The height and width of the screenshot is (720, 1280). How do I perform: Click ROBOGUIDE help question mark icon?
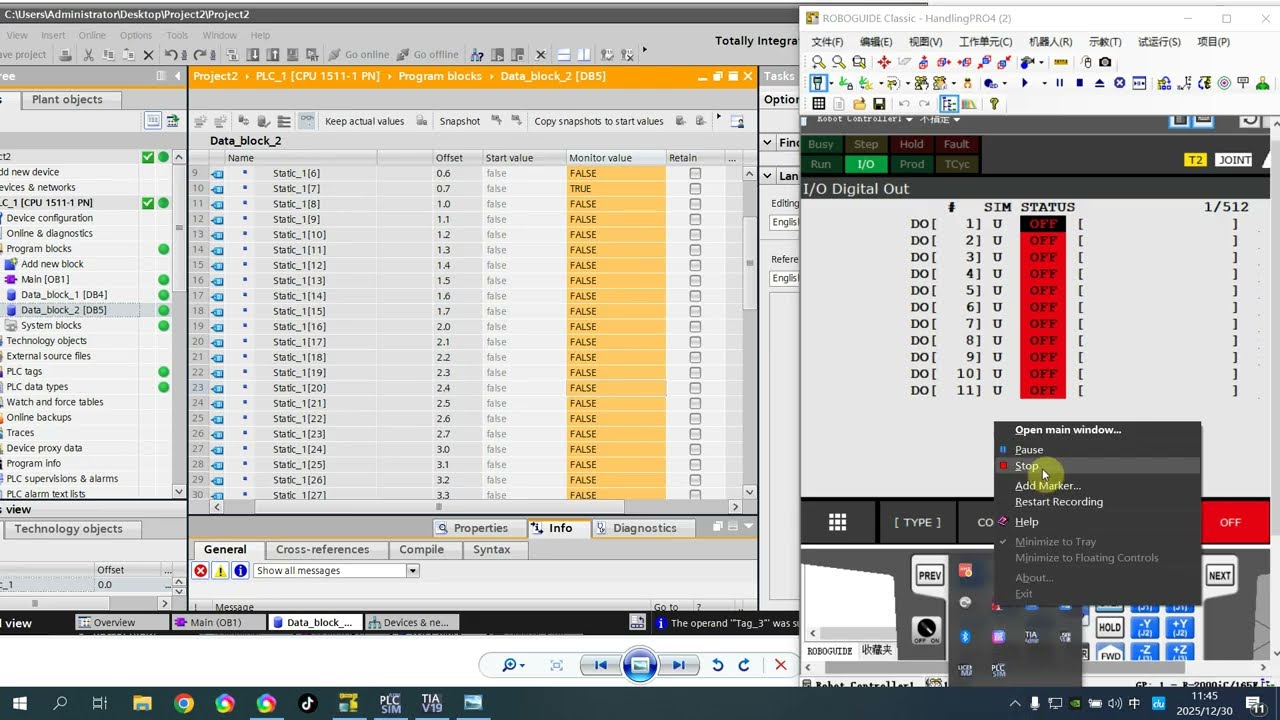pyautogui.click(x=994, y=104)
